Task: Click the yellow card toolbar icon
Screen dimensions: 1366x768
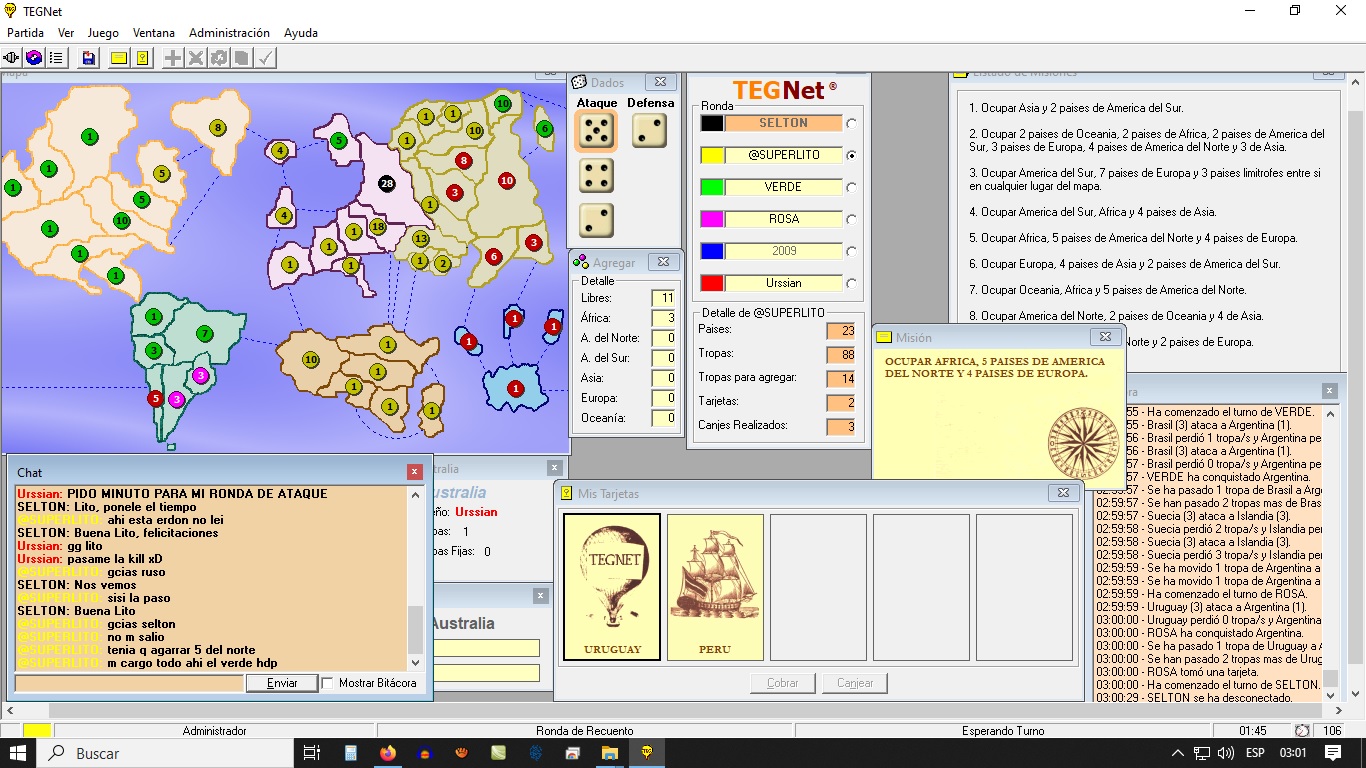Action: pyautogui.click(x=119, y=58)
